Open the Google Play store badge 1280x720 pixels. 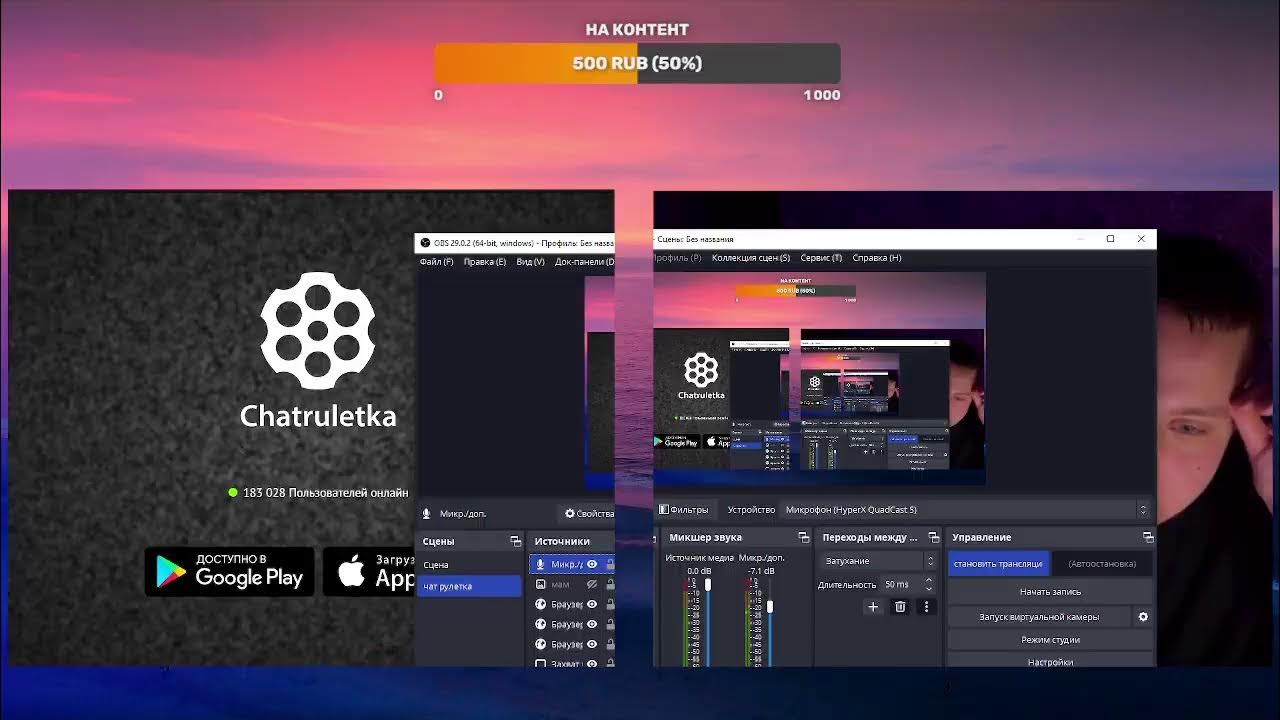(x=229, y=572)
